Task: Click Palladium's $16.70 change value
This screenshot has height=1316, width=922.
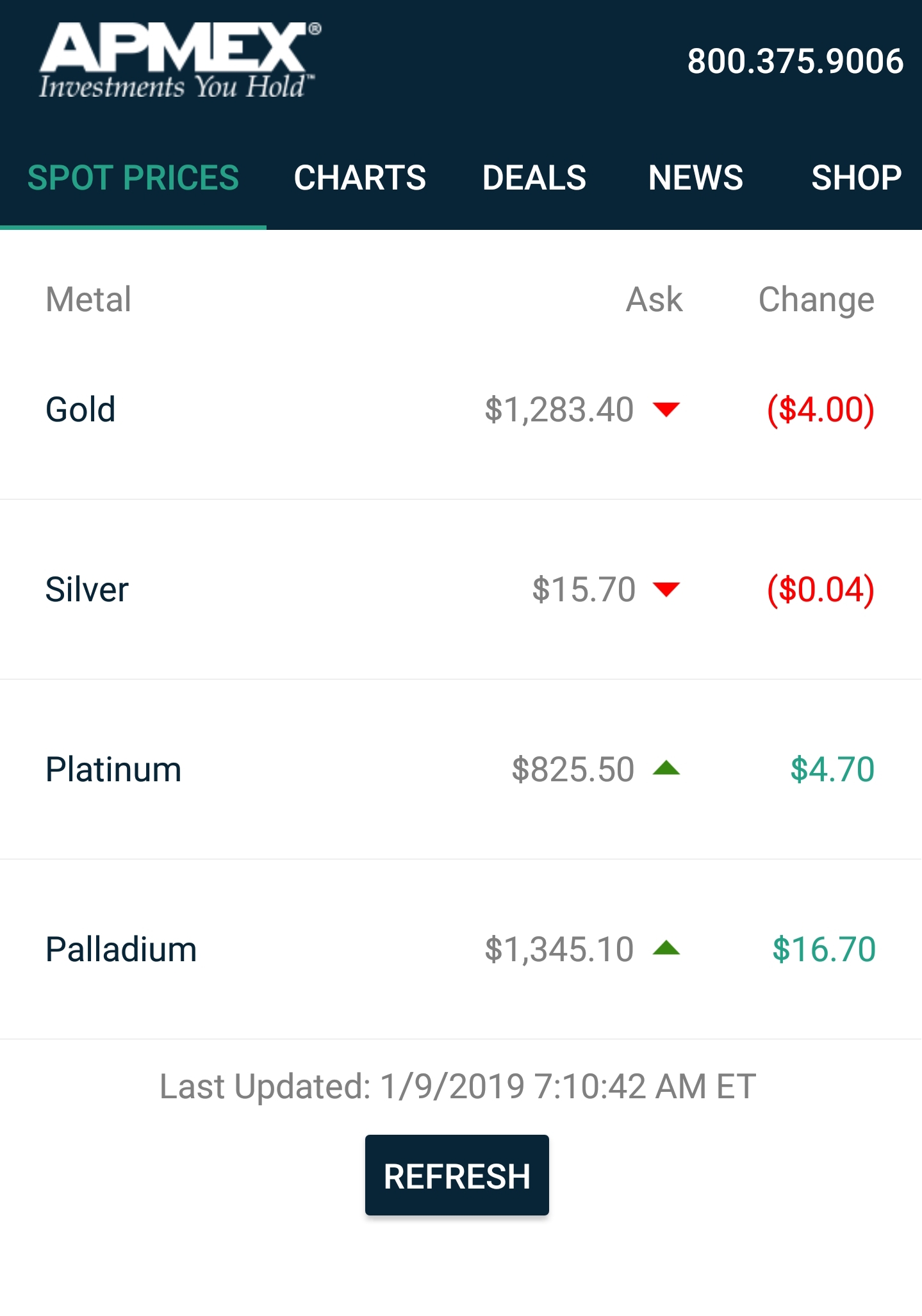Action: click(824, 949)
